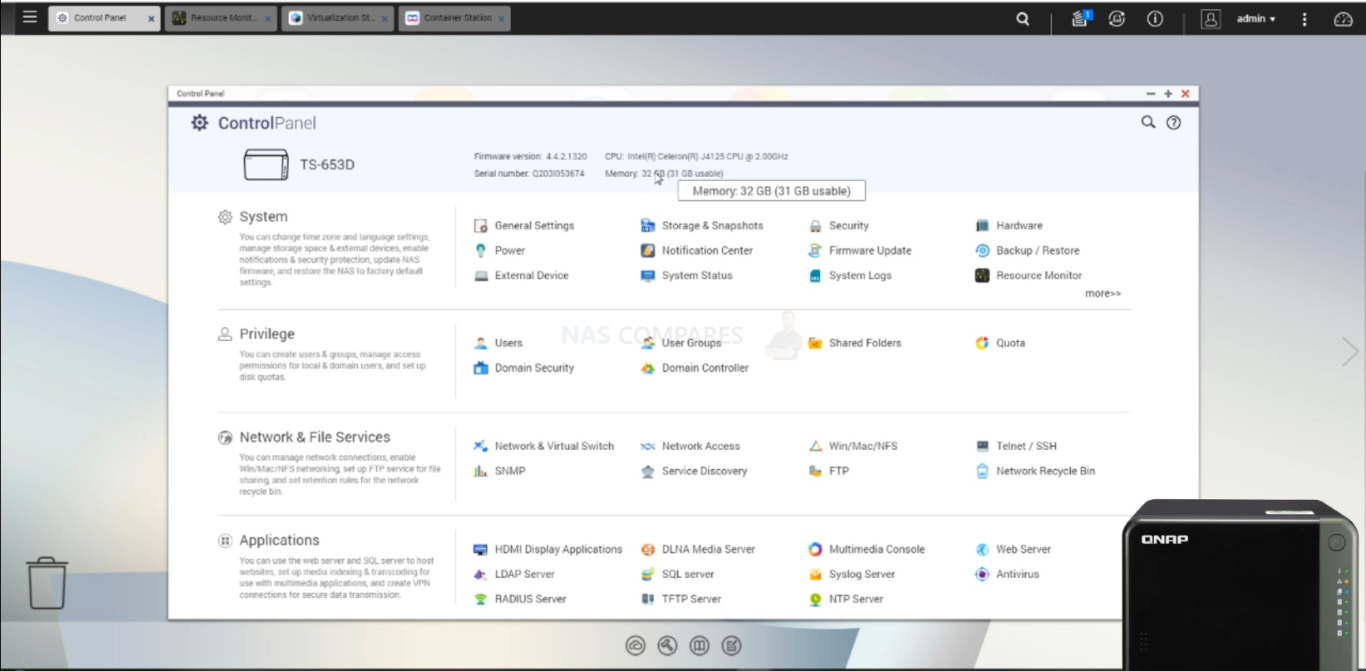This screenshot has width=1366, height=671.
Task: Click the top bar search magnifier icon
Action: (x=1023, y=18)
